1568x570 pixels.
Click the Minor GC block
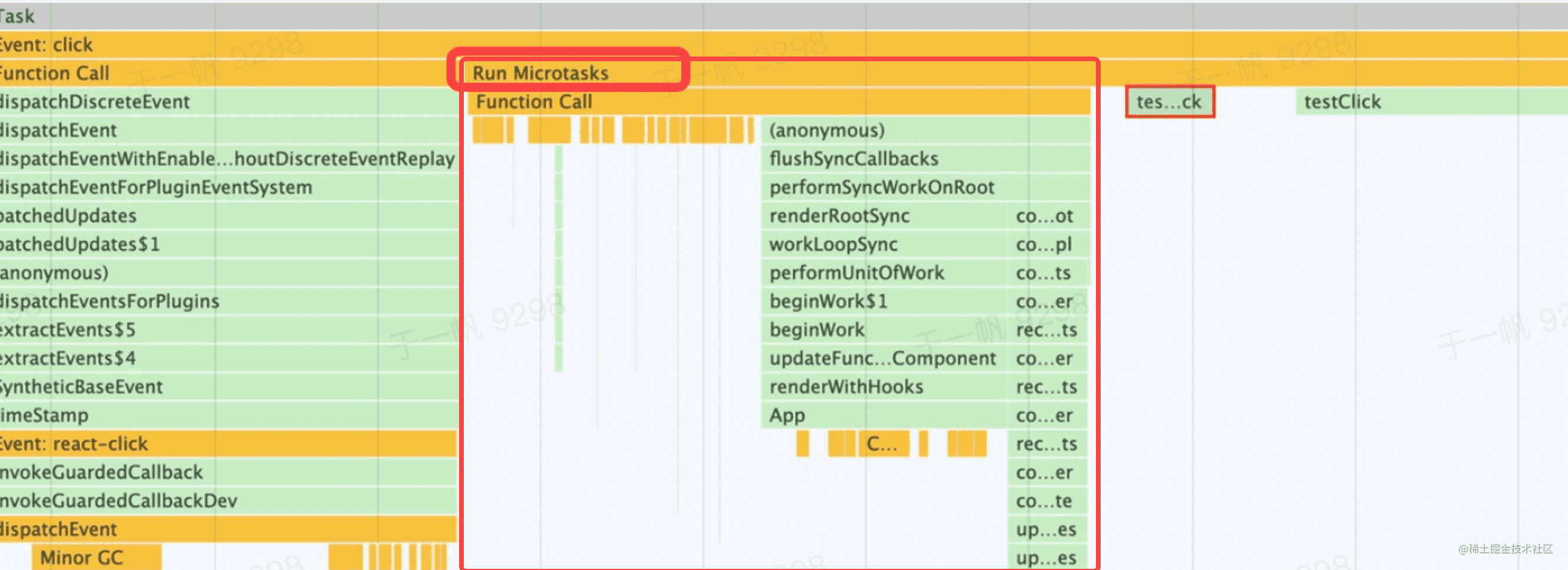pyautogui.click(x=96, y=558)
